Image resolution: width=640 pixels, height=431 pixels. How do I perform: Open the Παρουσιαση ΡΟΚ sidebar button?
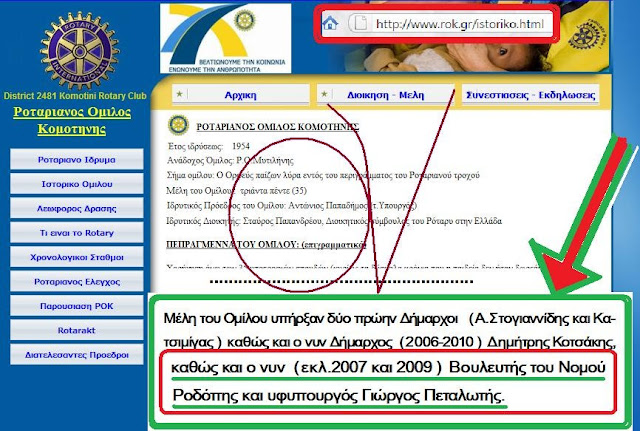(x=77, y=306)
